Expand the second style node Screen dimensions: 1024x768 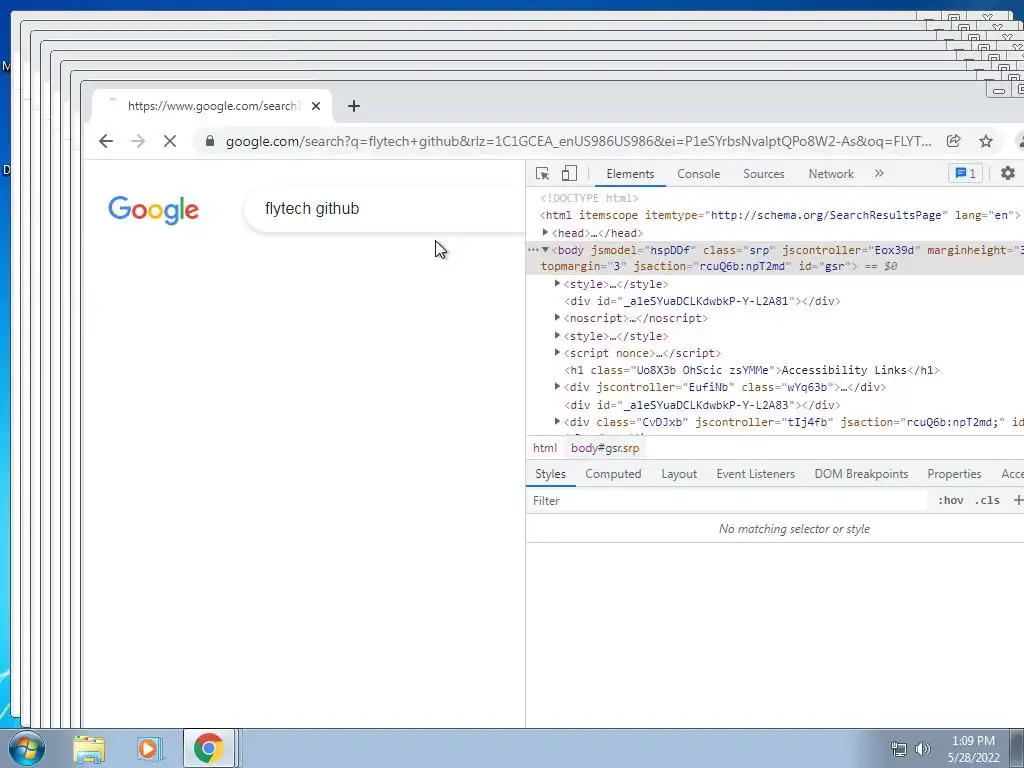(557, 335)
